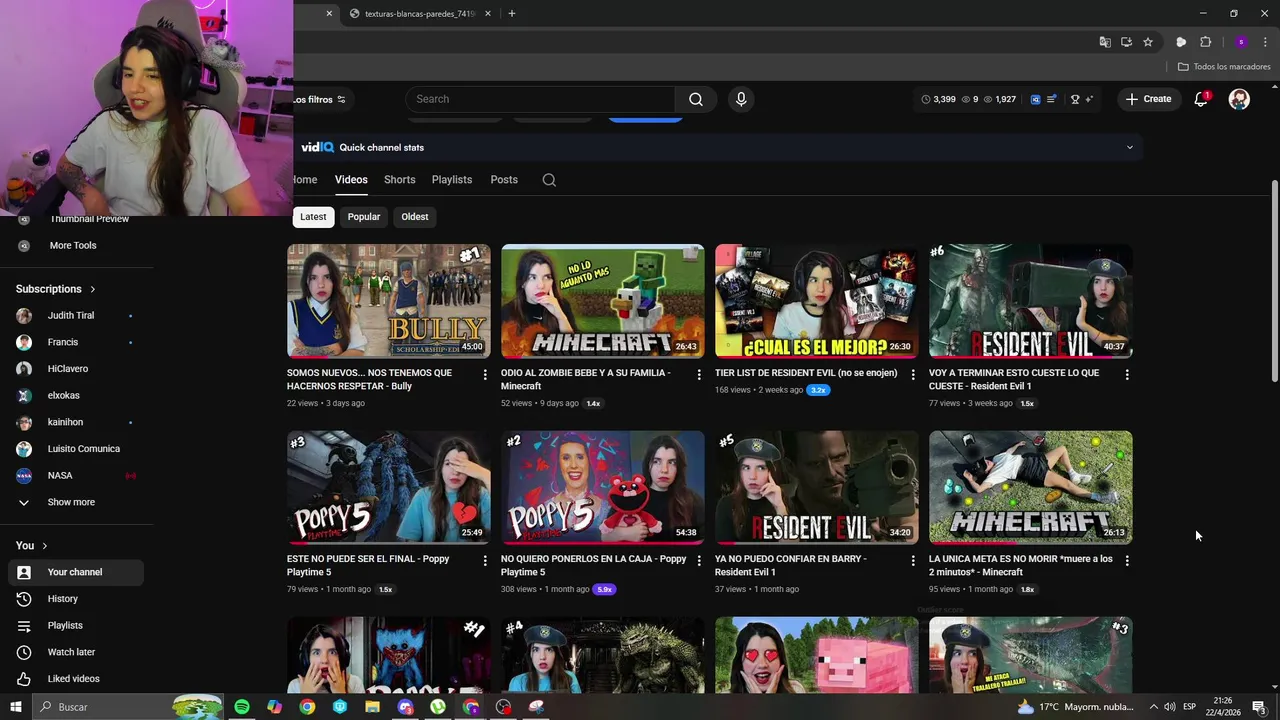Open Judith Tiral subscription
The height and width of the screenshot is (720, 1280).
click(x=75, y=316)
